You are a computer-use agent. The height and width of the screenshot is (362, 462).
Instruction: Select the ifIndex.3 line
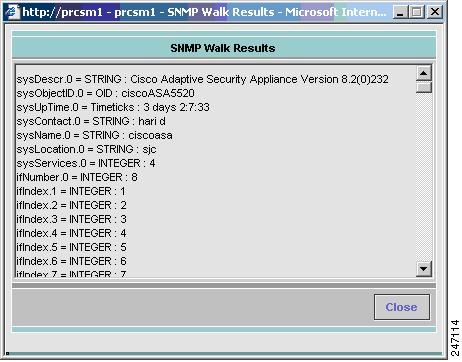point(71,219)
